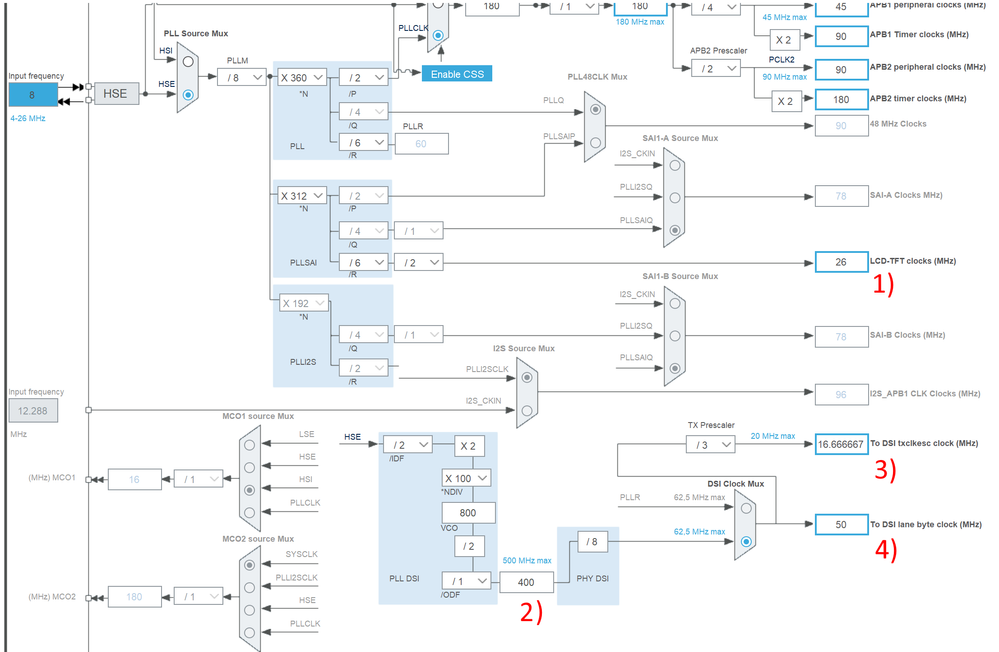Screen dimensions: 999x652
Task: Open the MCO1 /1 prescaler dropdown
Action: tap(198, 479)
